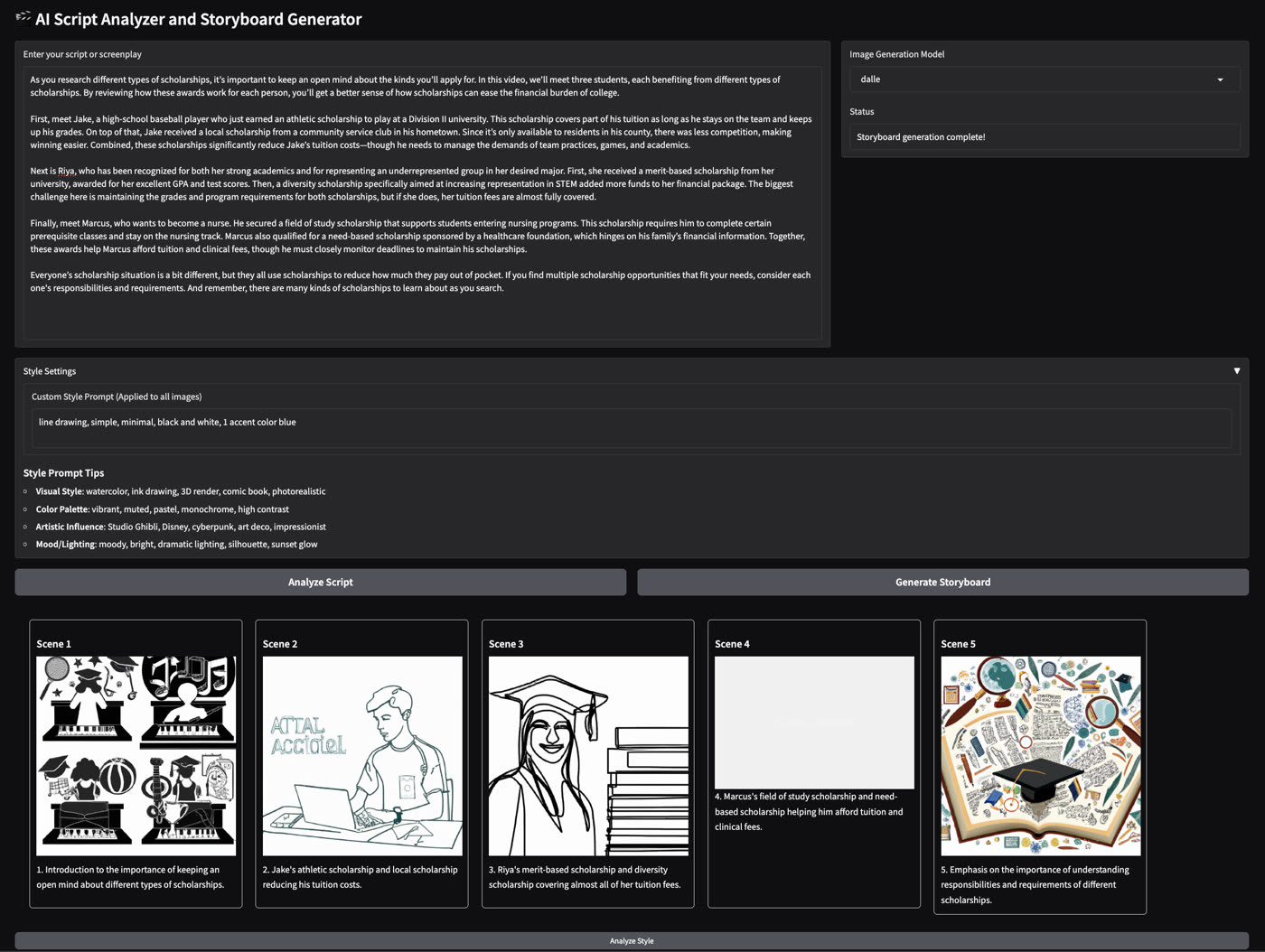
Task: Click the Scene 5 caption about responsibilities
Action: click(1035, 884)
